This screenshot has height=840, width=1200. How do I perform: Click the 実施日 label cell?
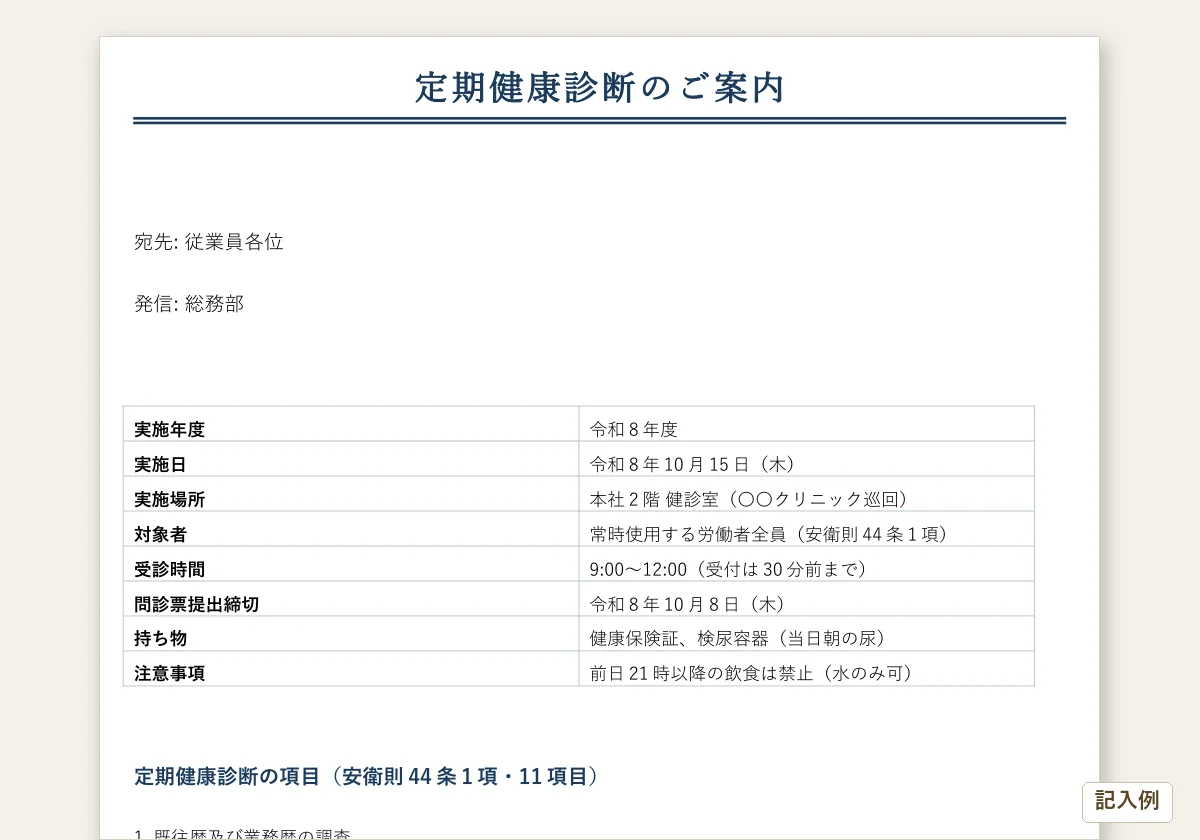point(351,459)
